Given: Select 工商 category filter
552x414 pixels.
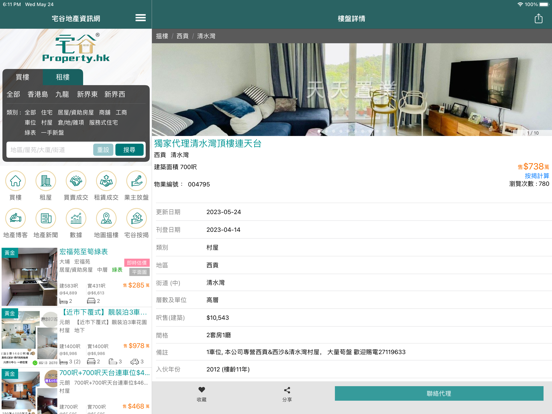Looking at the screenshot, I should pyautogui.click(x=121, y=112).
